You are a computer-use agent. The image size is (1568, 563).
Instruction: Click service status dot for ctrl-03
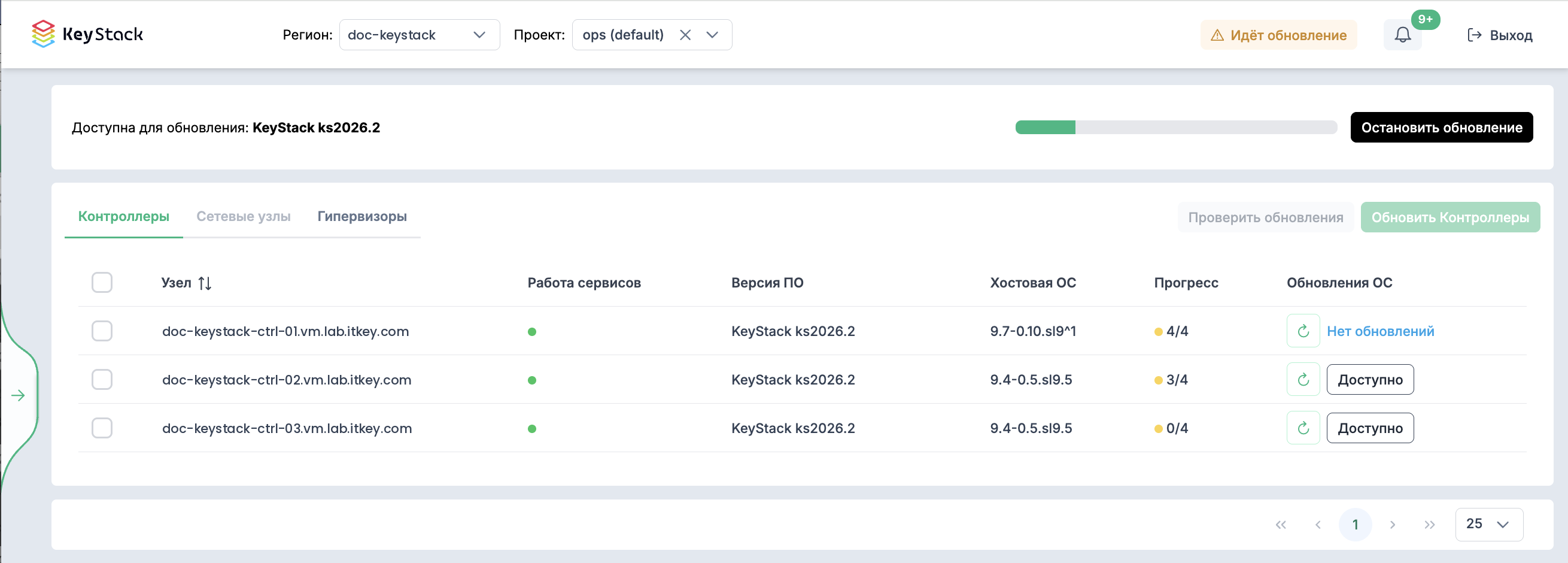[531, 429]
